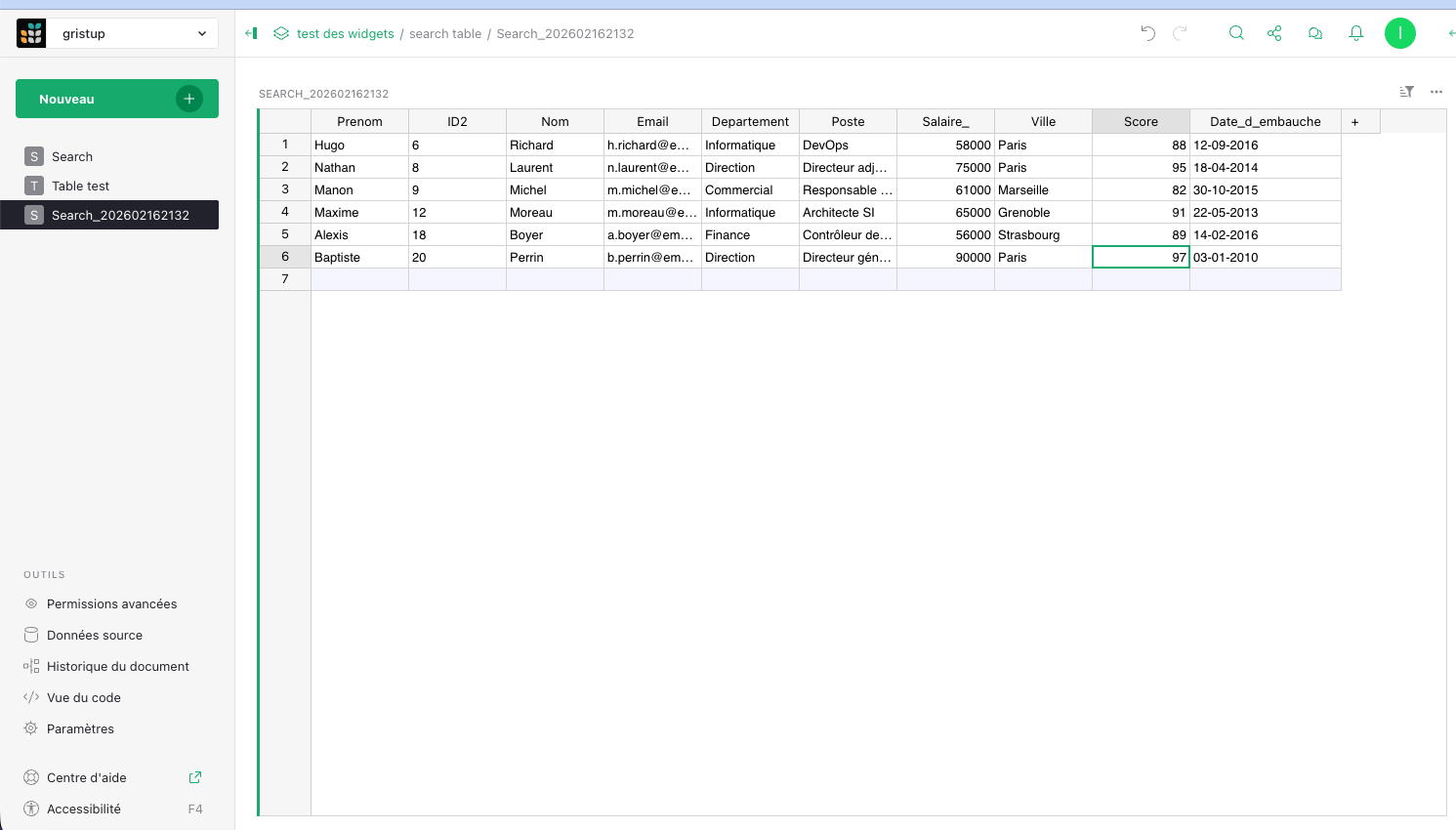Viewport: 1456px width, 830px height.
Task: Open Historique du document
Action: [x=117, y=666]
